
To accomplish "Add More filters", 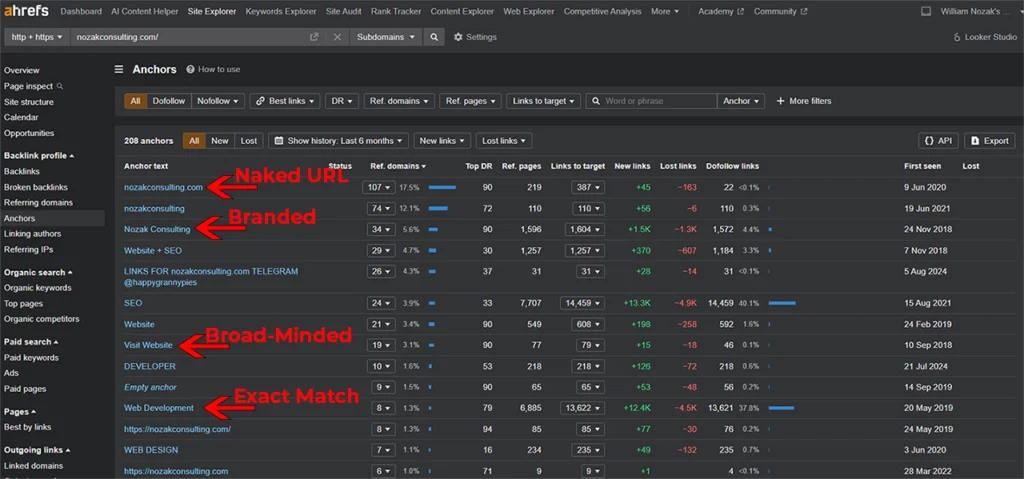I will click(x=803, y=101).
